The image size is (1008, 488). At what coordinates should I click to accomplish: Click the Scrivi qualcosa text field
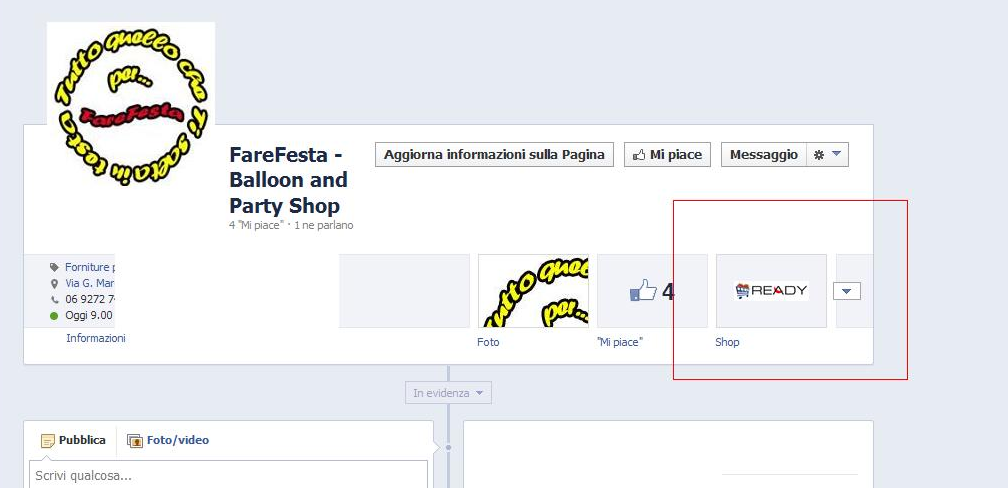(x=228, y=474)
